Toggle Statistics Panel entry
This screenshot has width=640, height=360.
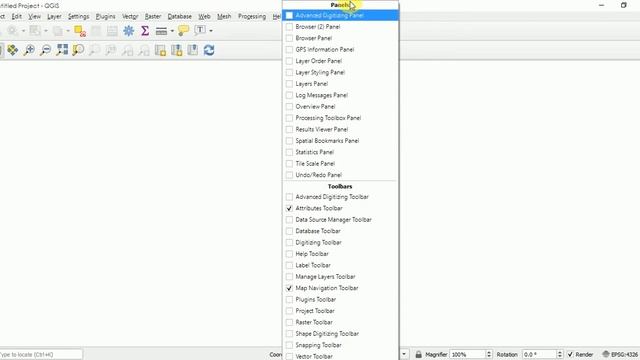340,152
